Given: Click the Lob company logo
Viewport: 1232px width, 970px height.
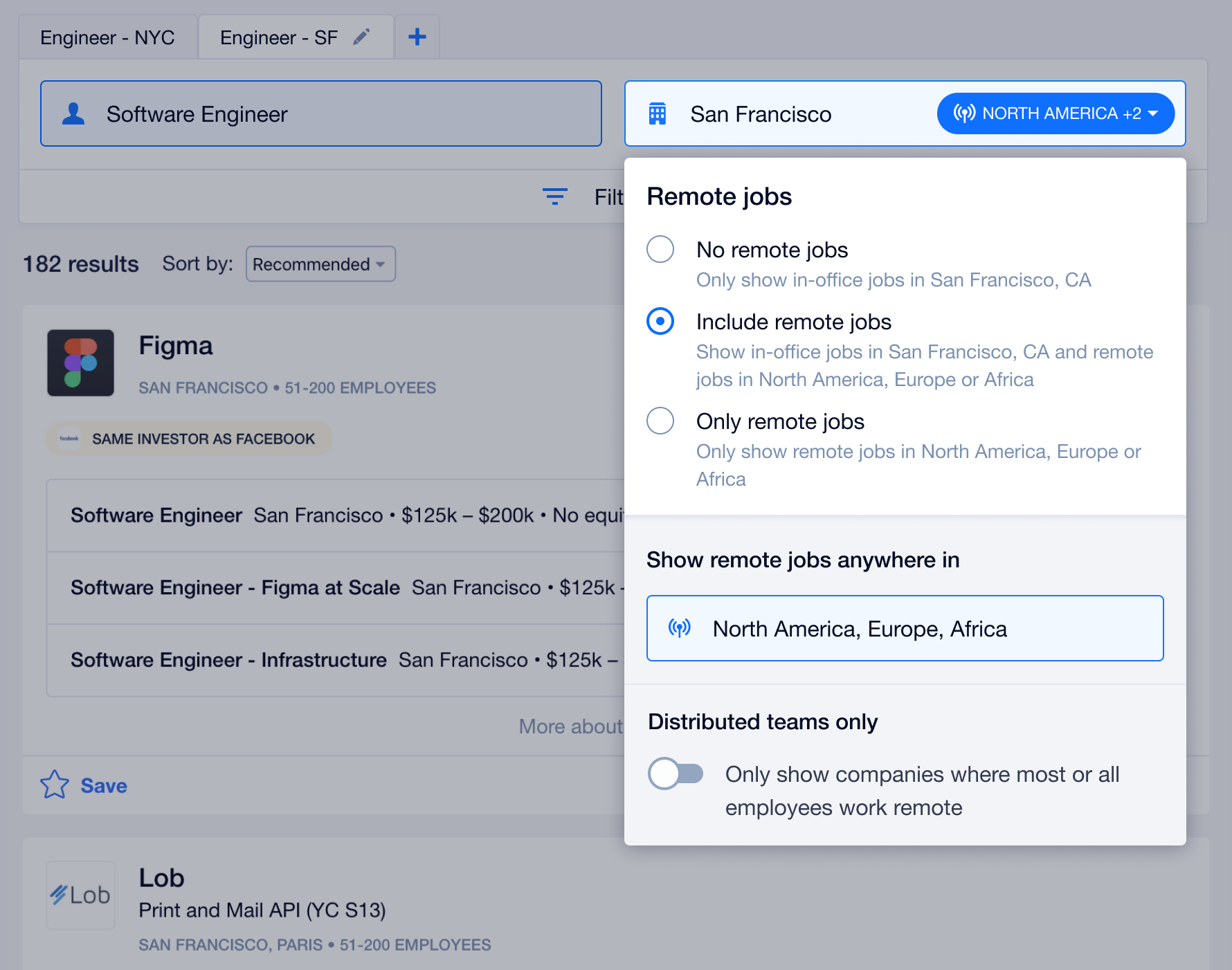Looking at the screenshot, I should [x=80, y=895].
